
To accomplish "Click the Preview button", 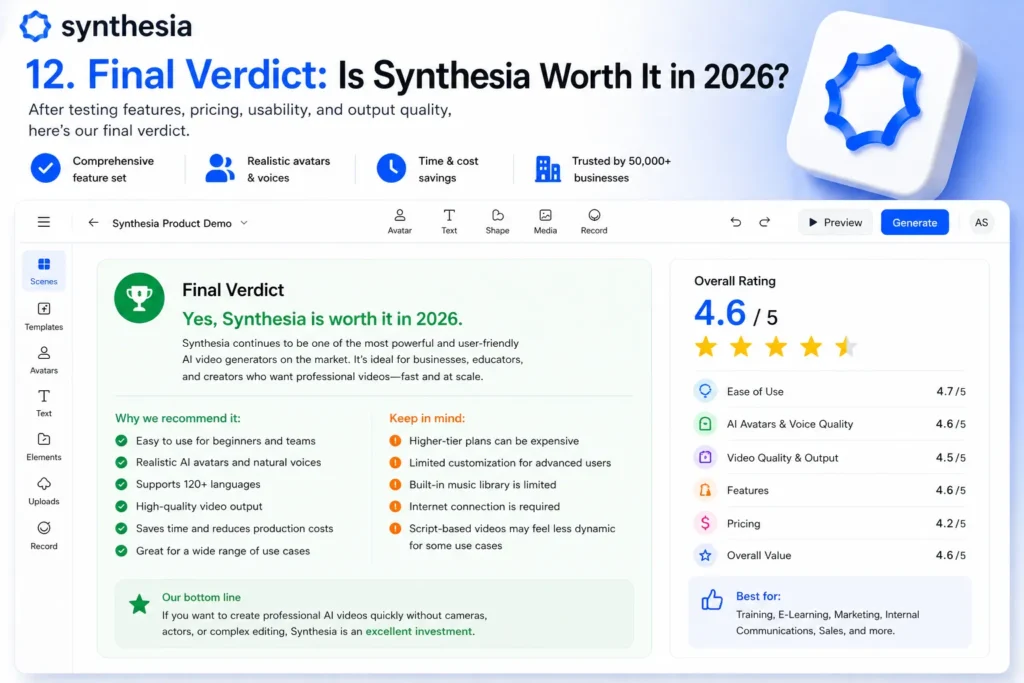I will pos(835,223).
